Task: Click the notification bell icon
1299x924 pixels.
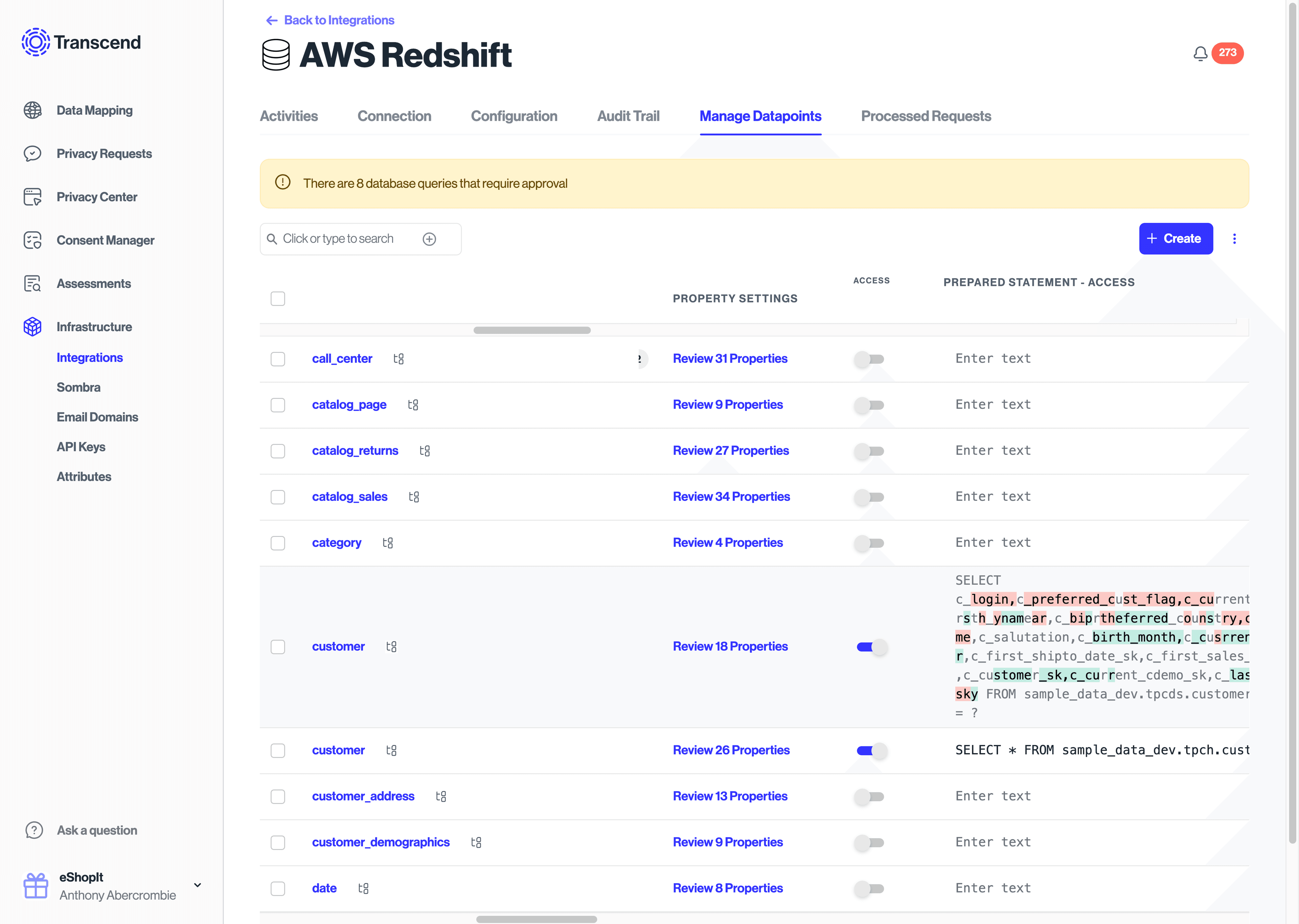Action: coord(1200,53)
